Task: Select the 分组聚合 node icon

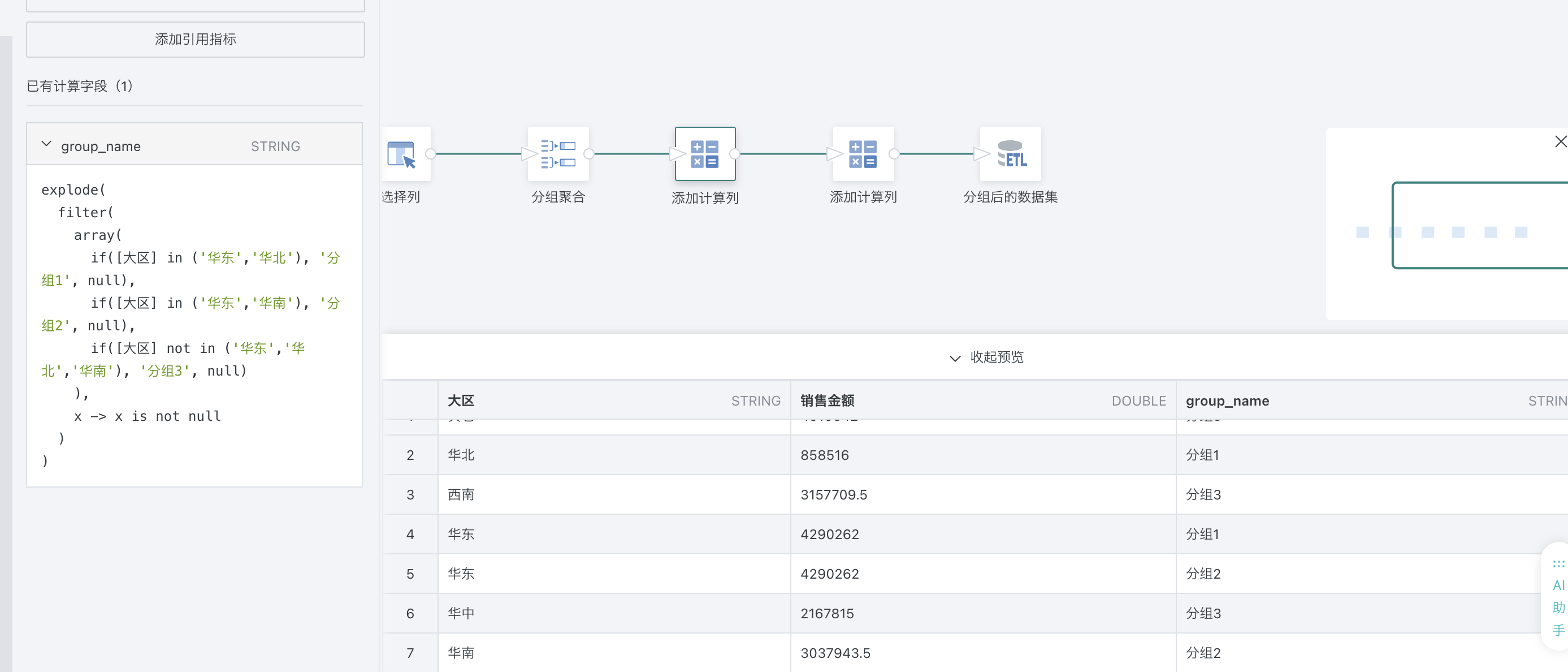Action: pyautogui.click(x=557, y=154)
